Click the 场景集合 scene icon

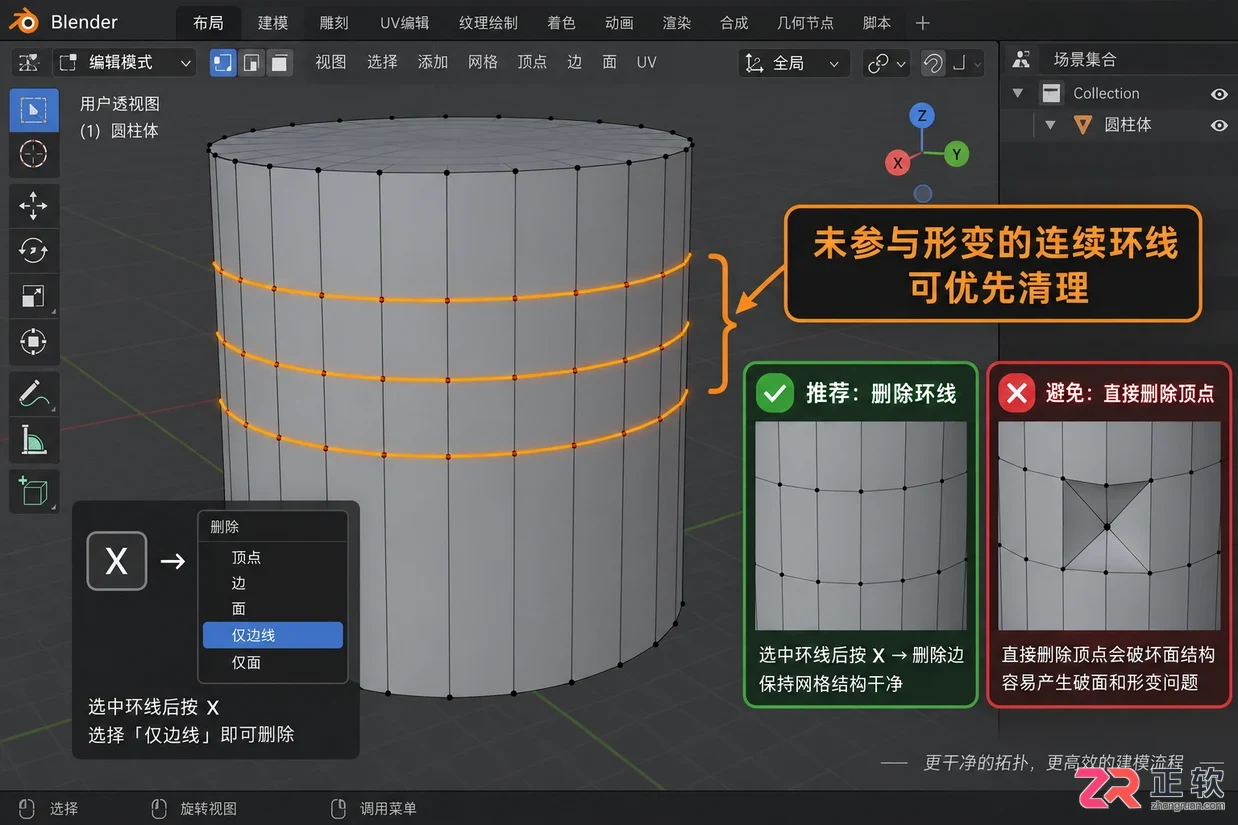click(x=1021, y=60)
